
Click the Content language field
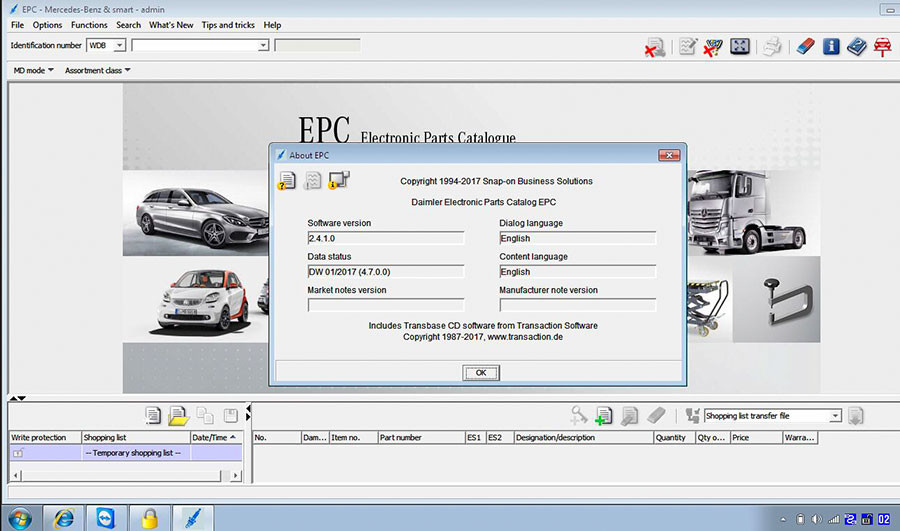[577, 272]
